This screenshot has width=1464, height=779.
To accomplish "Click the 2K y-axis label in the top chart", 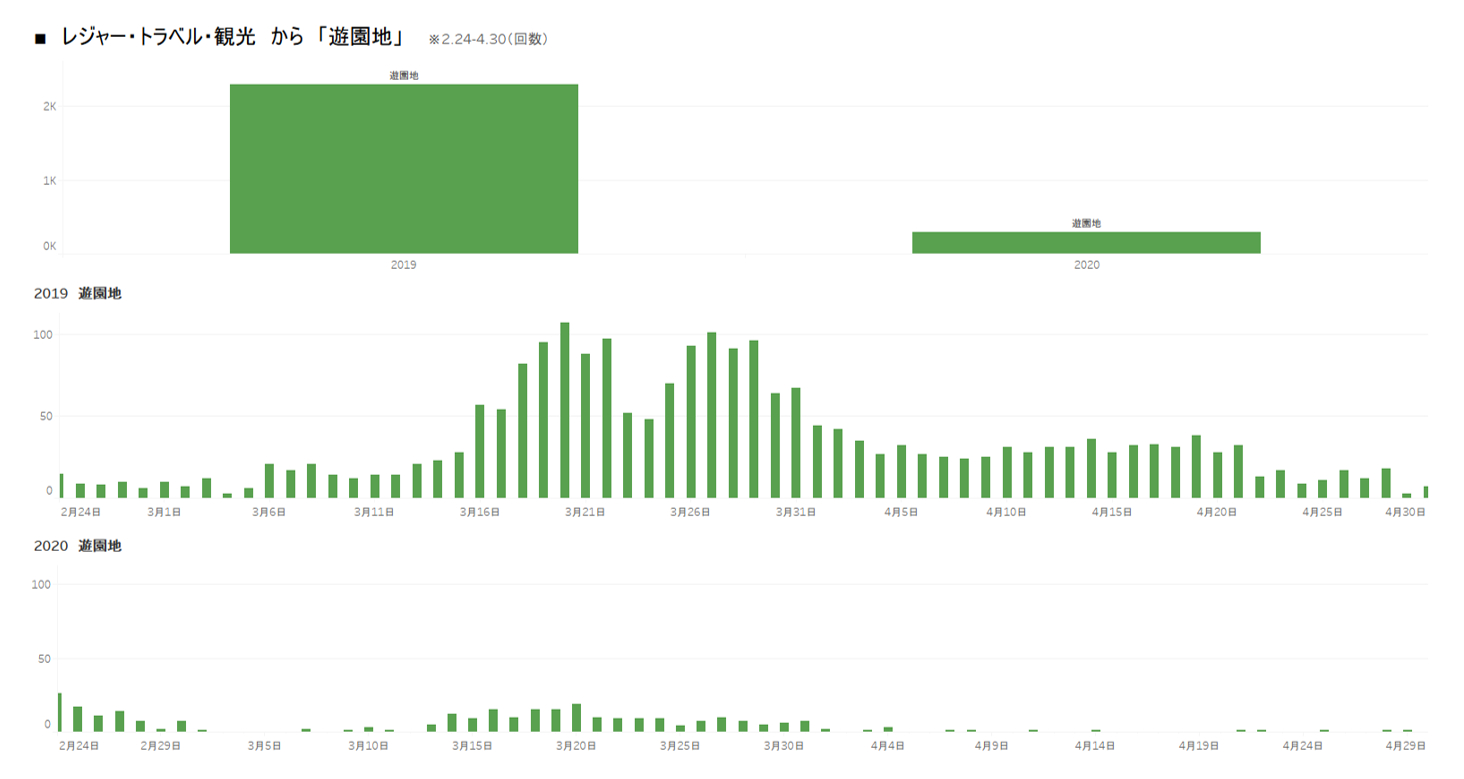I will click(48, 106).
